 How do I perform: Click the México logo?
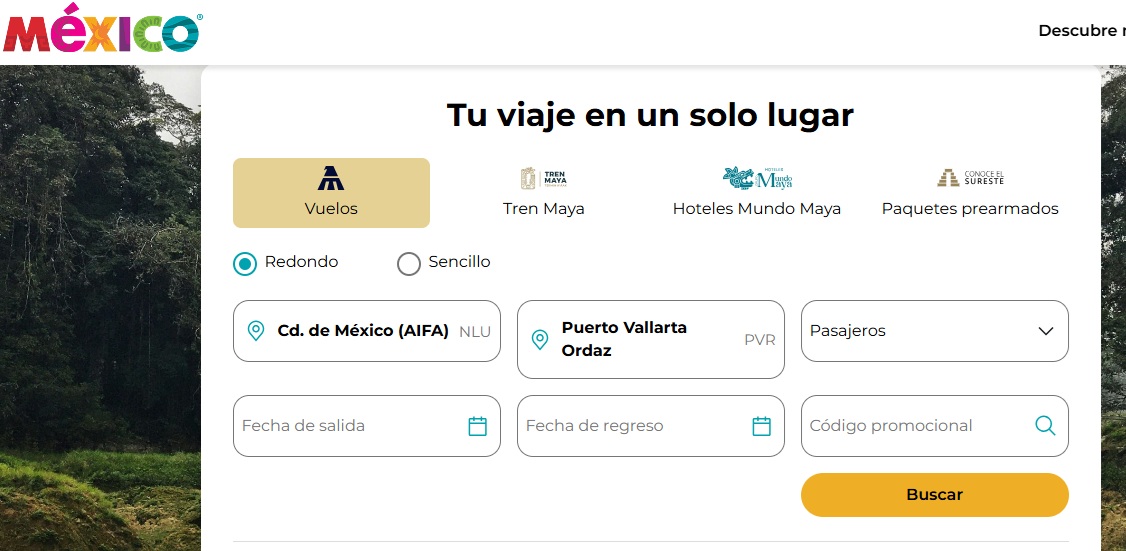pos(103,28)
